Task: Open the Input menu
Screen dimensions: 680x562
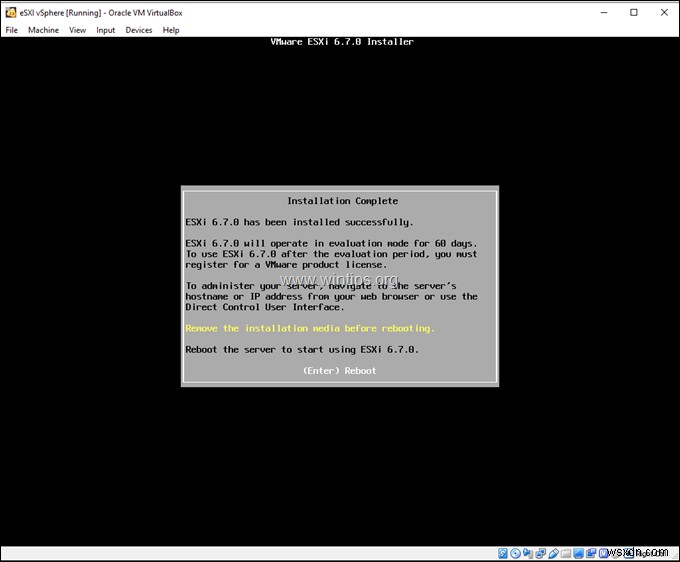Action: pos(105,30)
